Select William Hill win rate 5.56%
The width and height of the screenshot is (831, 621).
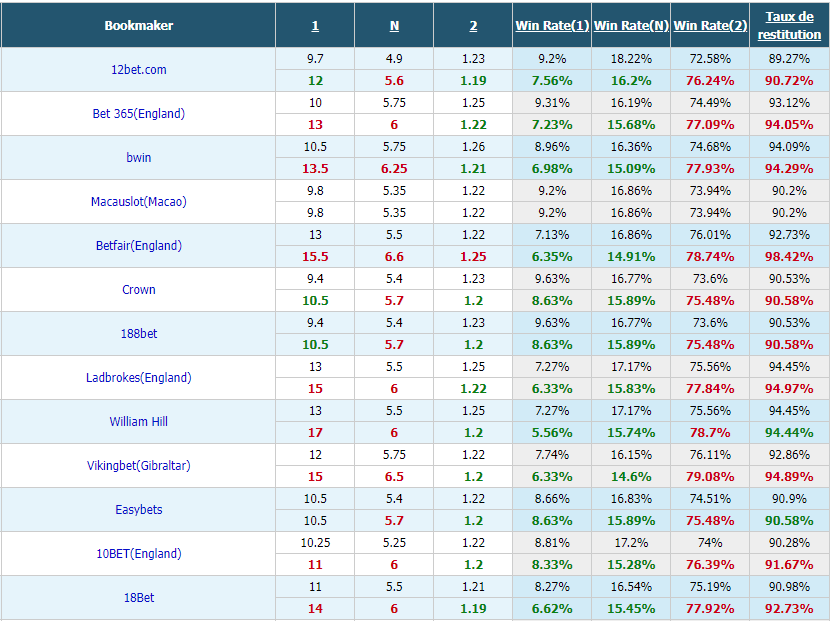tap(552, 432)
